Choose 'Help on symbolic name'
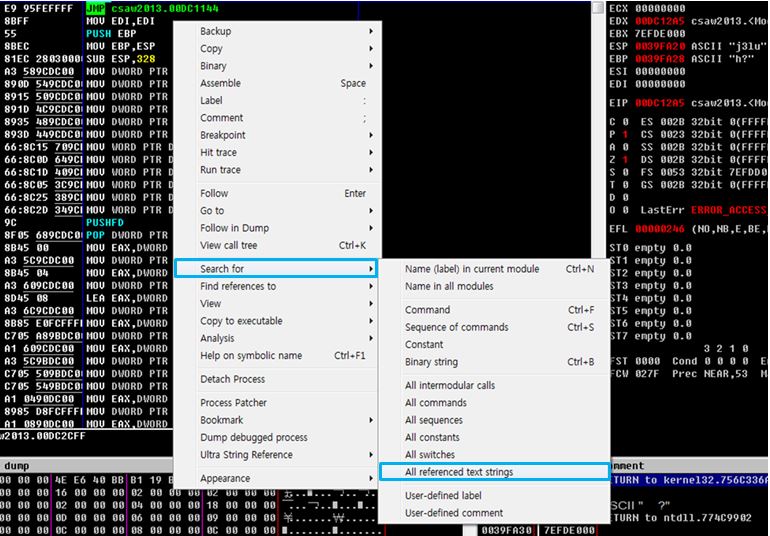 pos(250,355)
